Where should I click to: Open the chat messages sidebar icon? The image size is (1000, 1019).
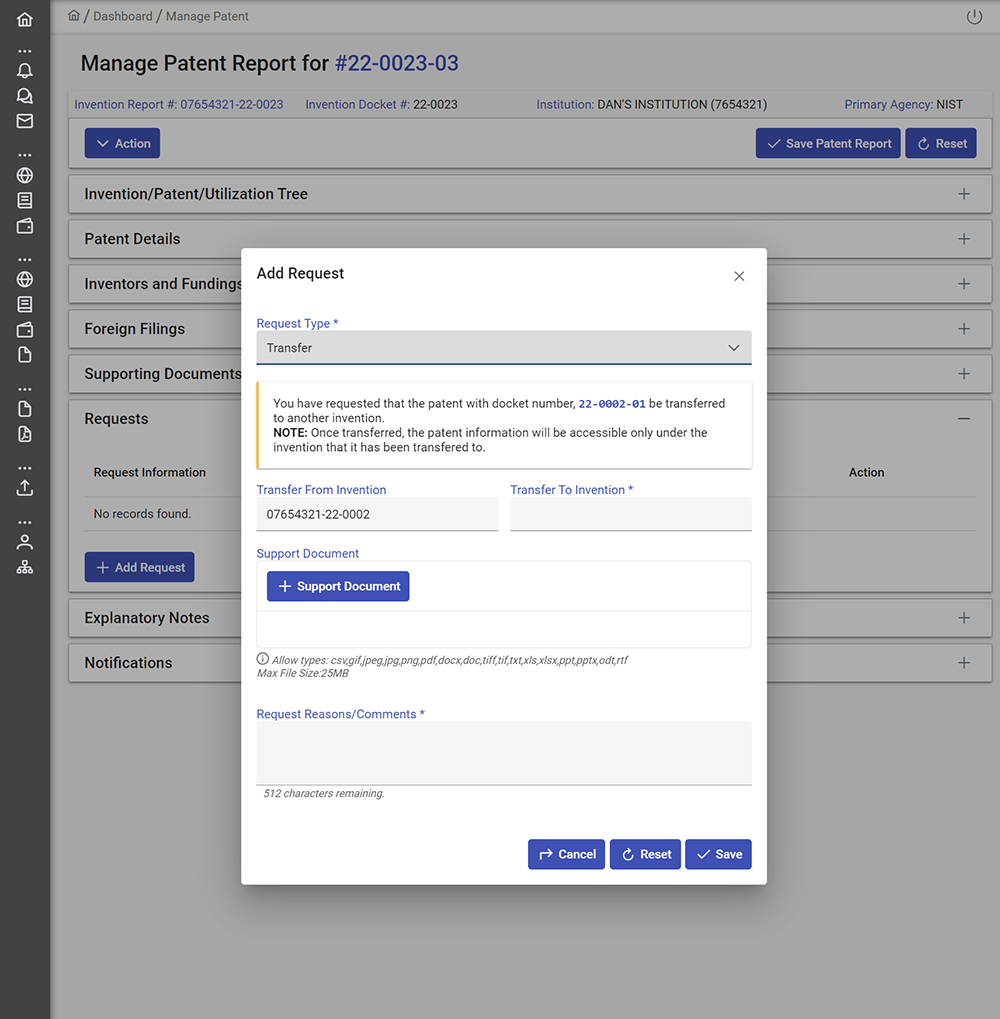25,96
